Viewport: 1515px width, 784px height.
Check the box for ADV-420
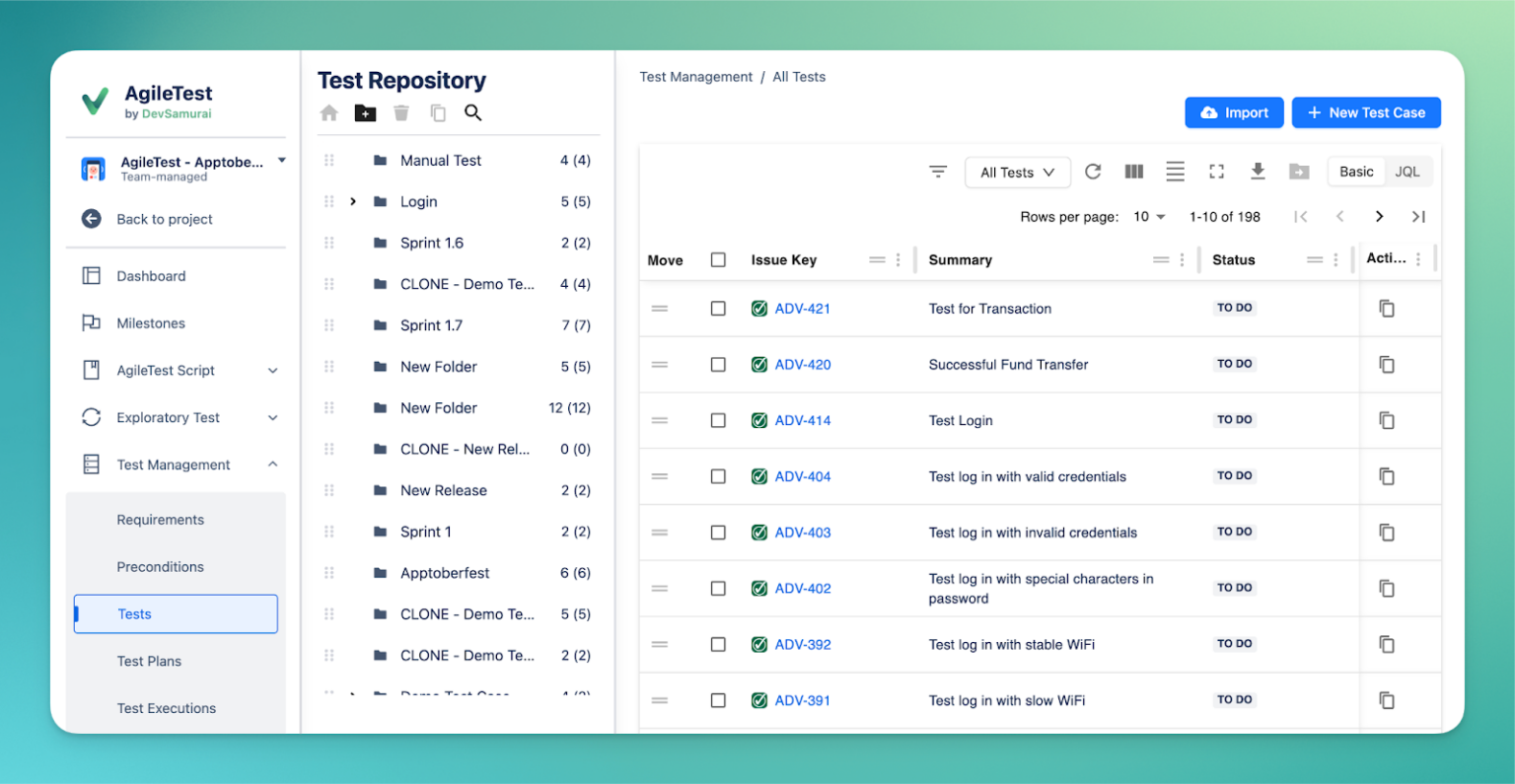pos(718,365)
